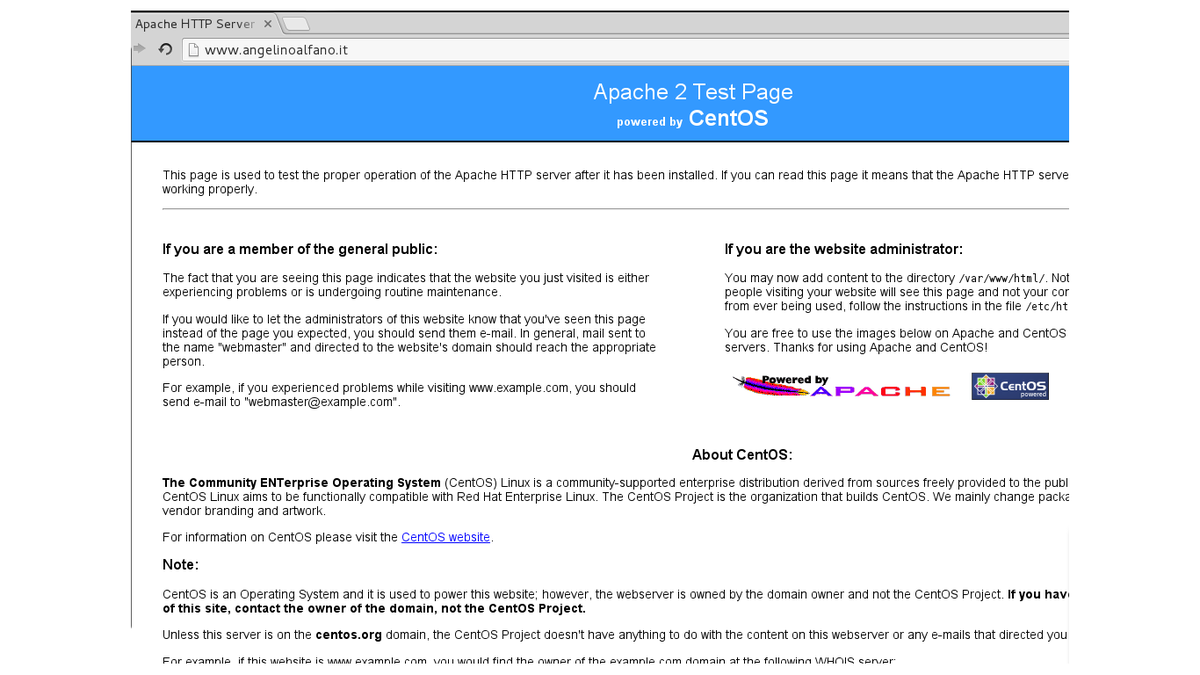Screen dimensions: 1200x675
Task: Click the CentOS powered badge image
Action: [1010, 386]
